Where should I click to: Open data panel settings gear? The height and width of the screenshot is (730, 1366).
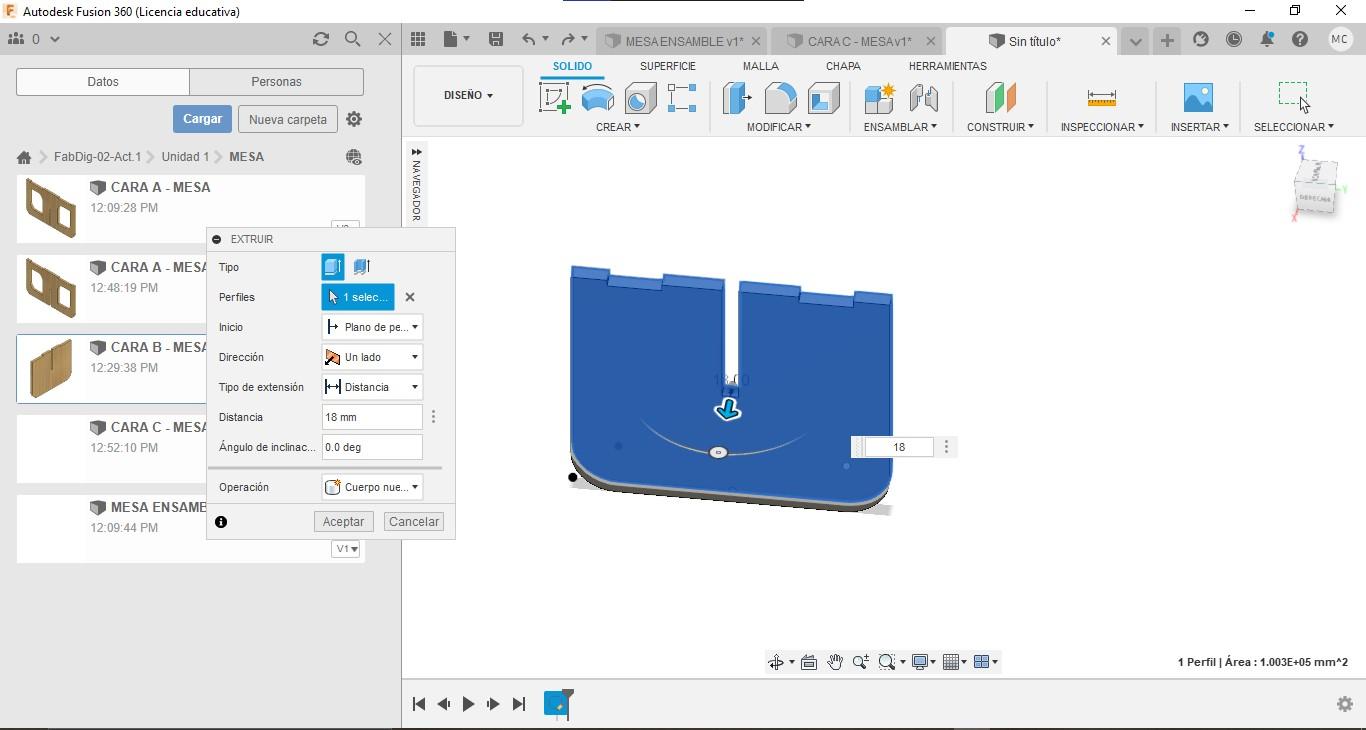pos(354,119)
